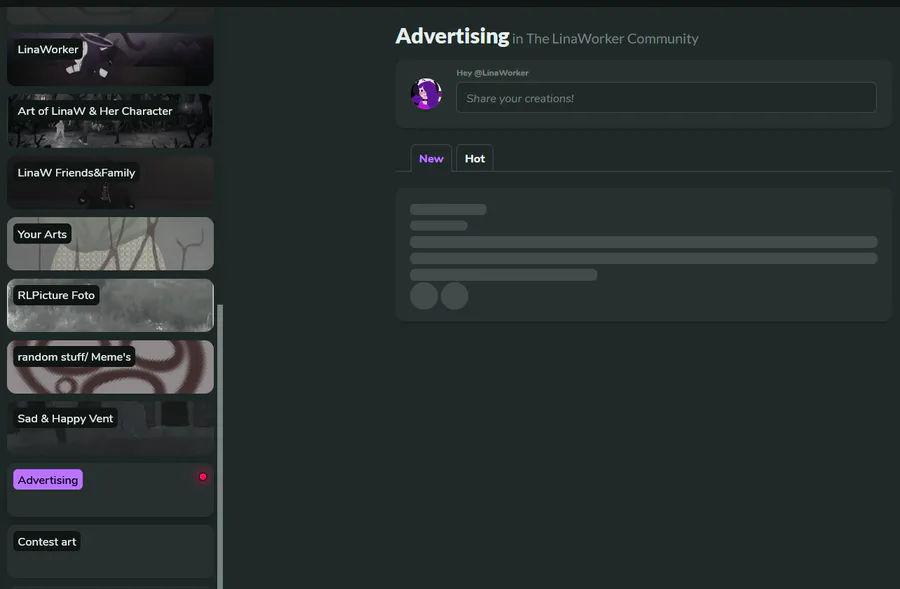Open the RLPicture Foto channel
The width and height of the screenshot is (900, 589).
coord(110,305)
